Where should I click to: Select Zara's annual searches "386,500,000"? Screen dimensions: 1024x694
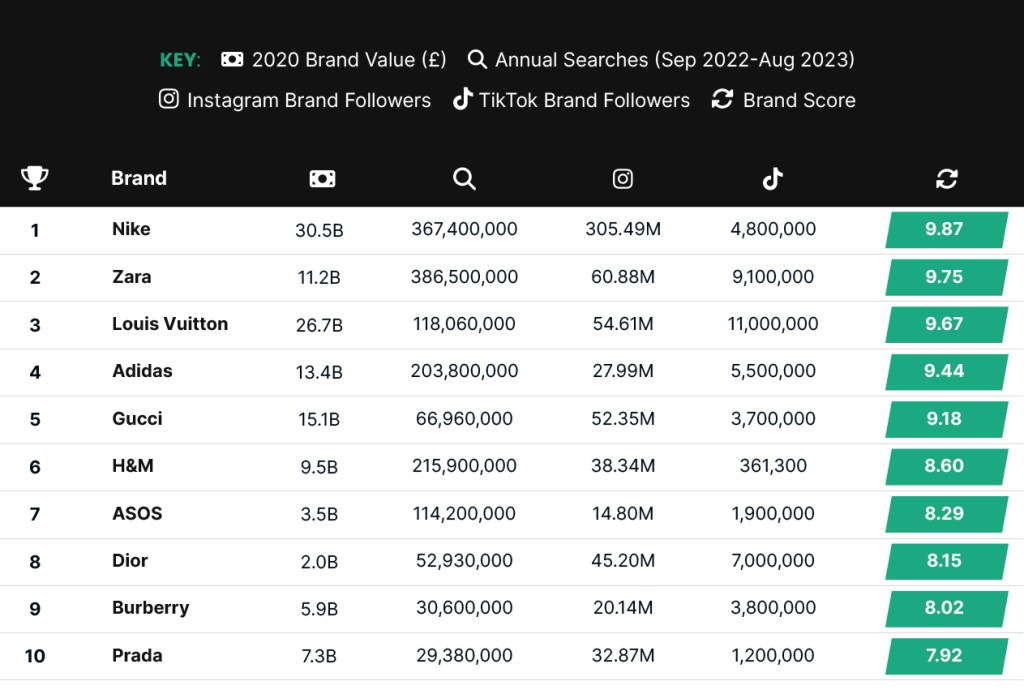tap(464, 277)
